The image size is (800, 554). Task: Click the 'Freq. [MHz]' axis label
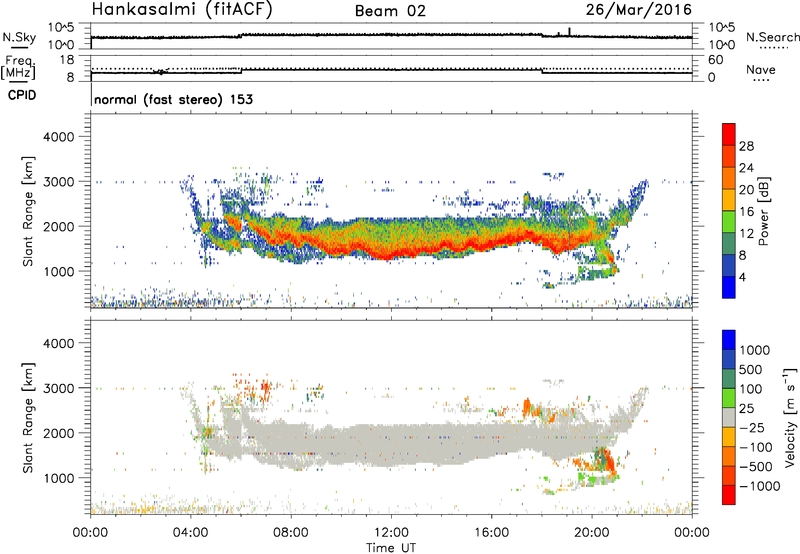(x=18, y=67)
